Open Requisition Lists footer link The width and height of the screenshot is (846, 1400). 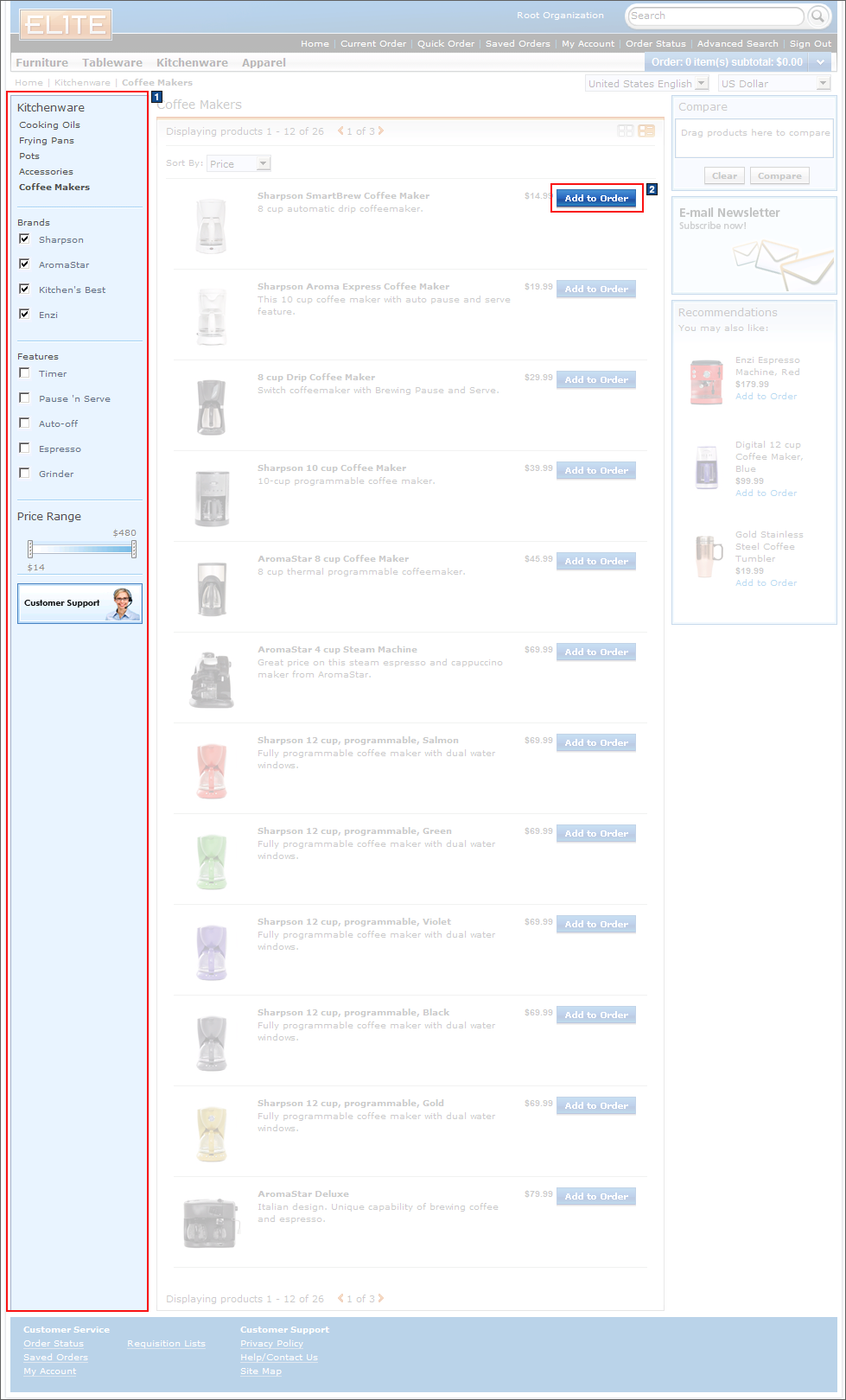click(166, 1343)
